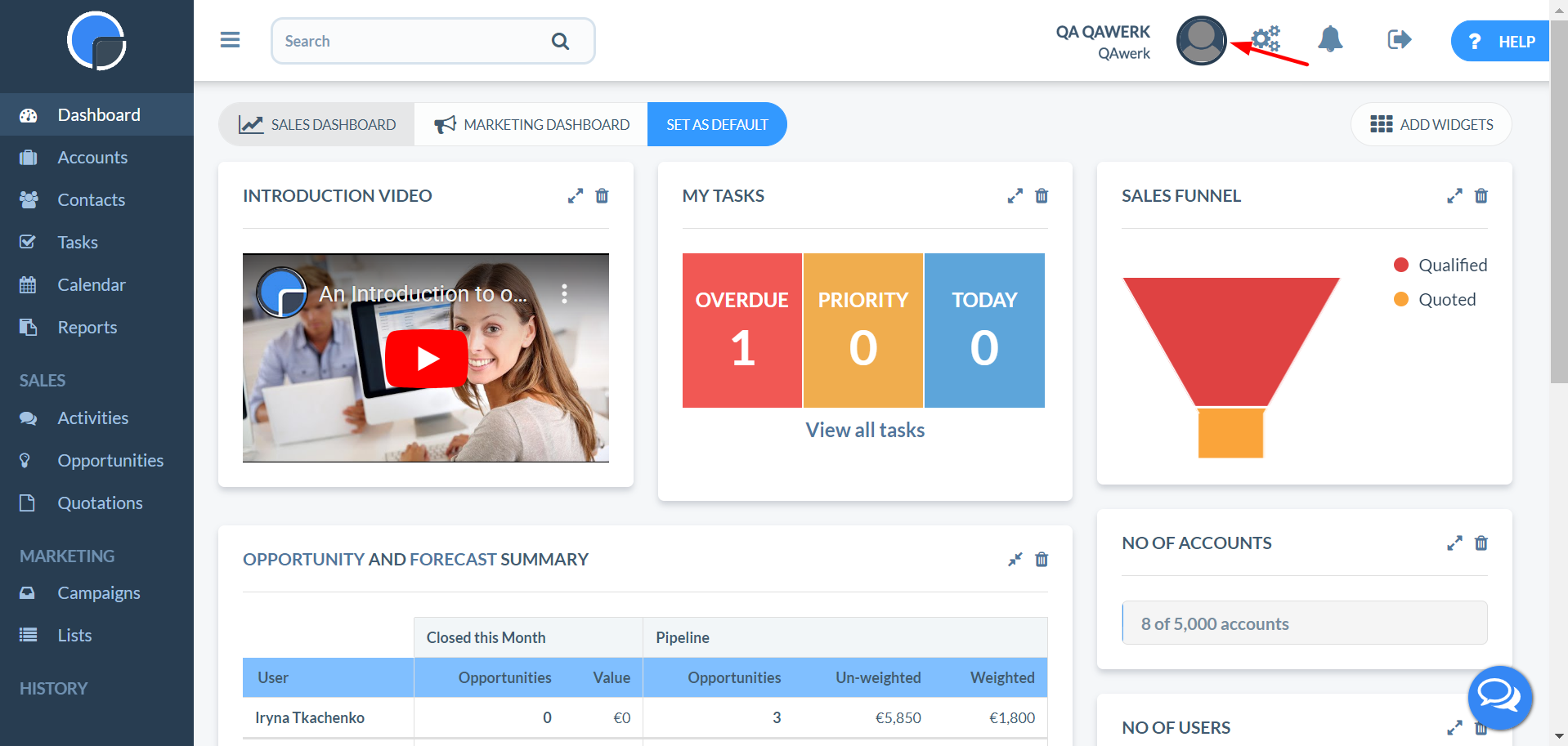Expand the Sales Funnel widget

[1454, 196]
